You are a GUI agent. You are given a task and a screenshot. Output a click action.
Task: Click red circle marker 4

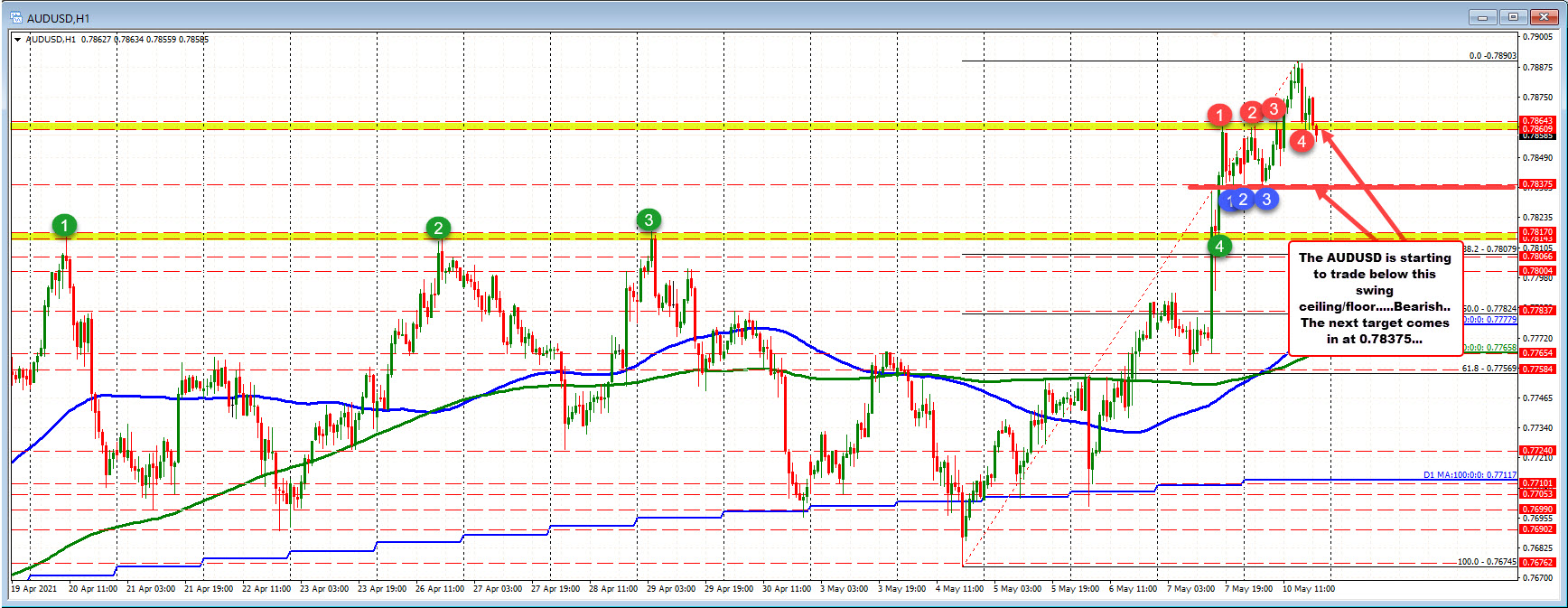pos(1302,141)
